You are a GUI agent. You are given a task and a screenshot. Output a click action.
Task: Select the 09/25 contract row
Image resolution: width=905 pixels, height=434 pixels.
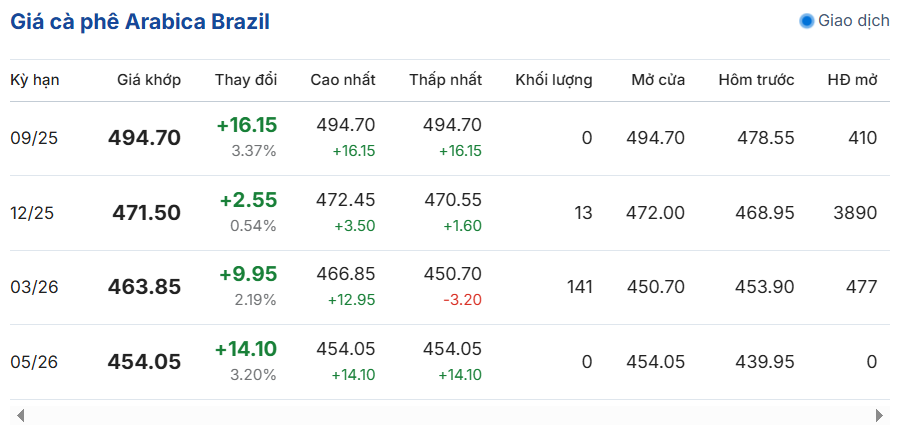(x=450, y=139)
